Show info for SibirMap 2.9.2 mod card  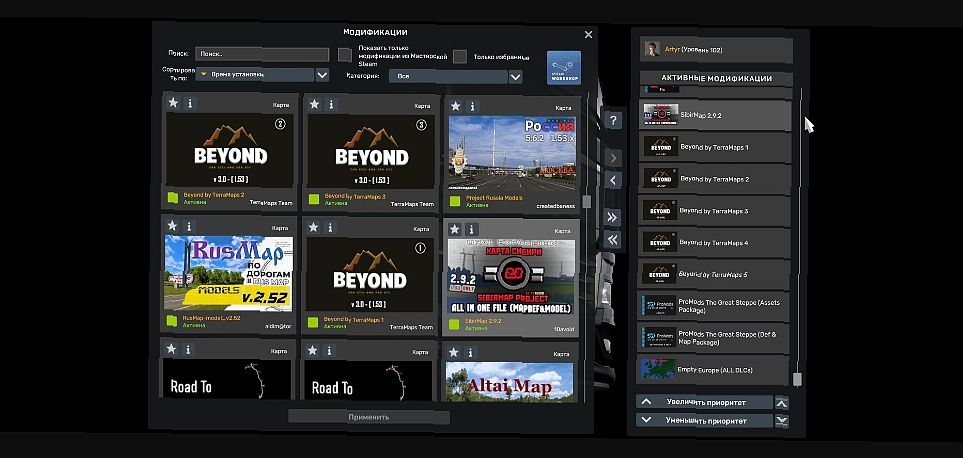[x=472, y=229]
